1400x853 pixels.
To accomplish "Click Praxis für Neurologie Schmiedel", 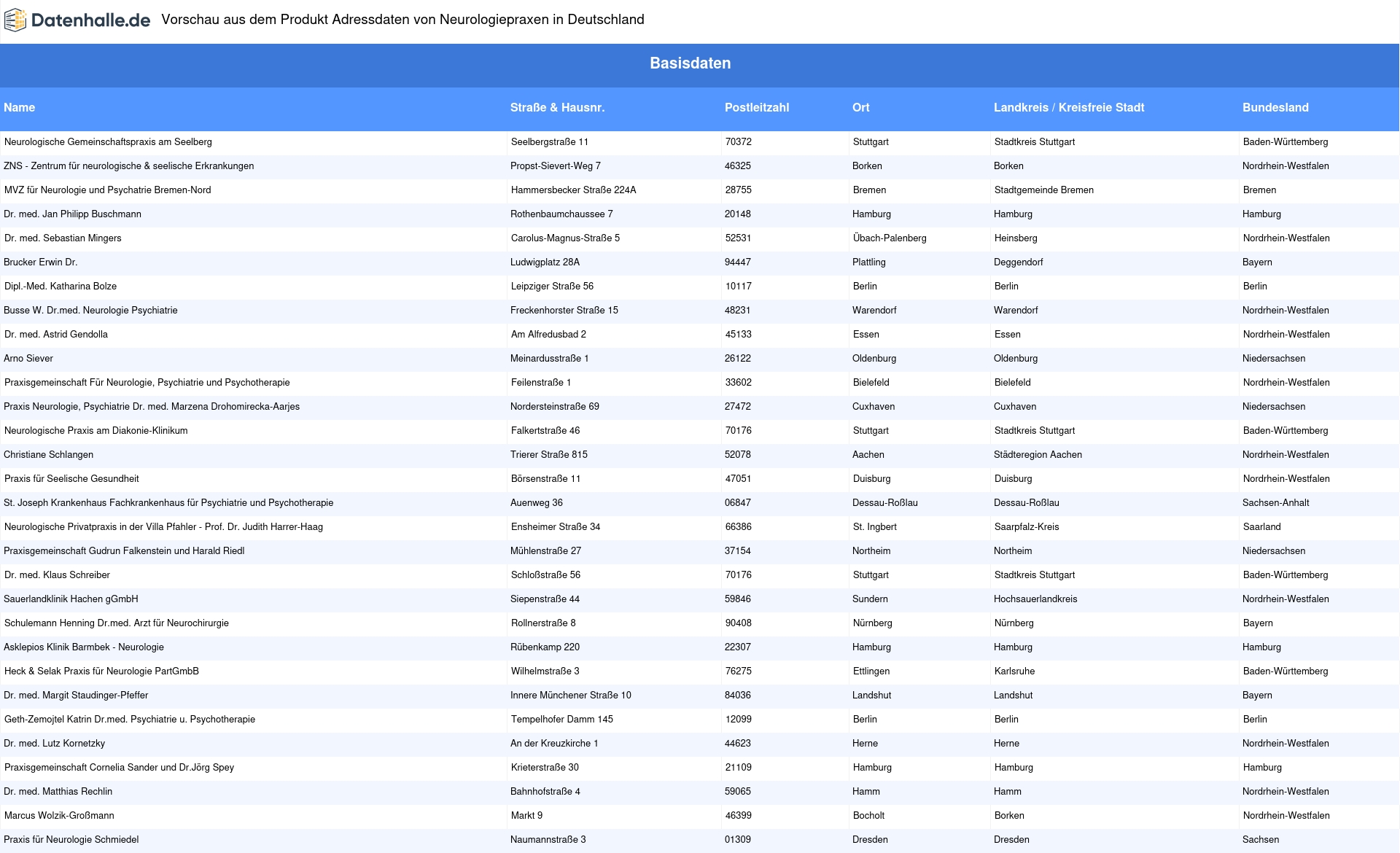I will [71, 840].
